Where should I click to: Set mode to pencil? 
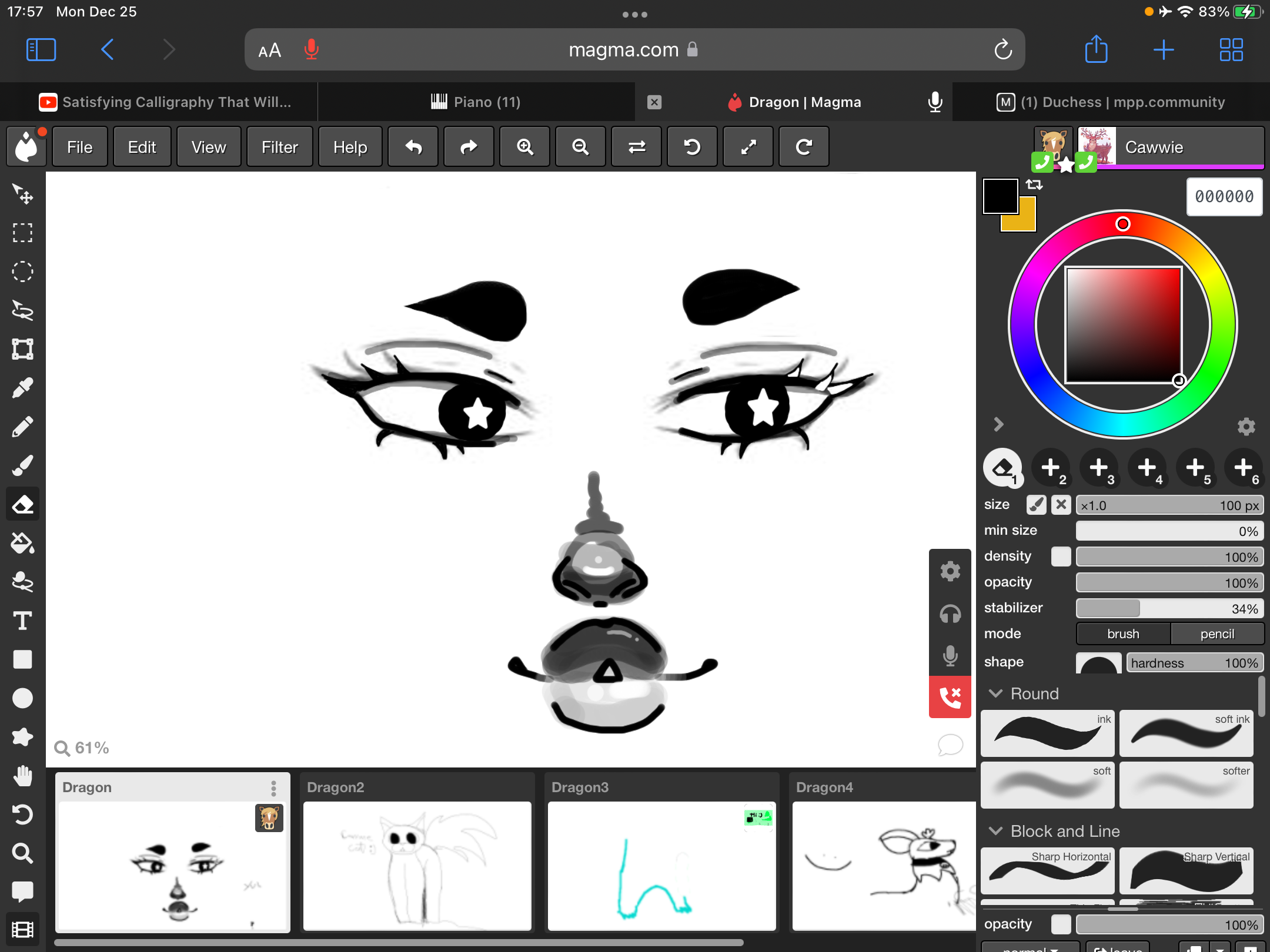click(x=1217, y=633)
